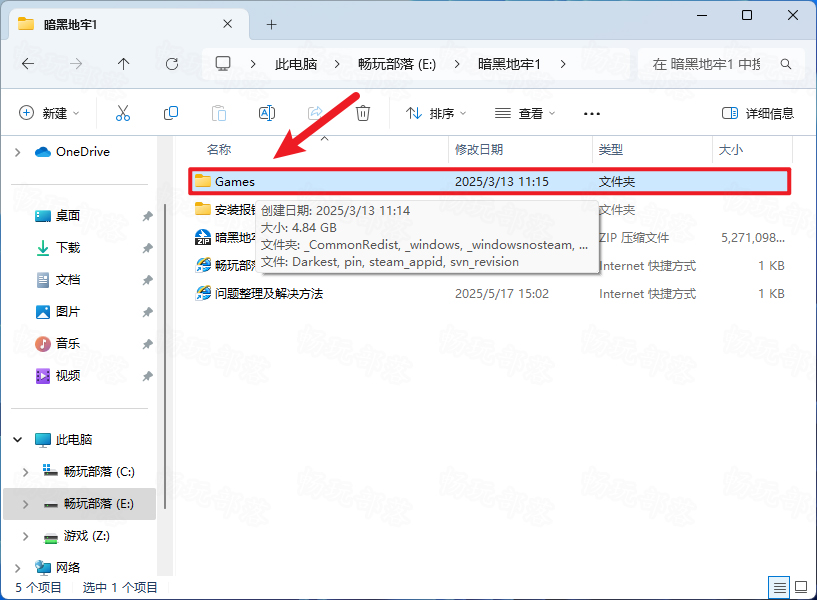Screen dimensions: 817x600
Task: Switch to large thumbnails view icon
Action: point(801,588)
